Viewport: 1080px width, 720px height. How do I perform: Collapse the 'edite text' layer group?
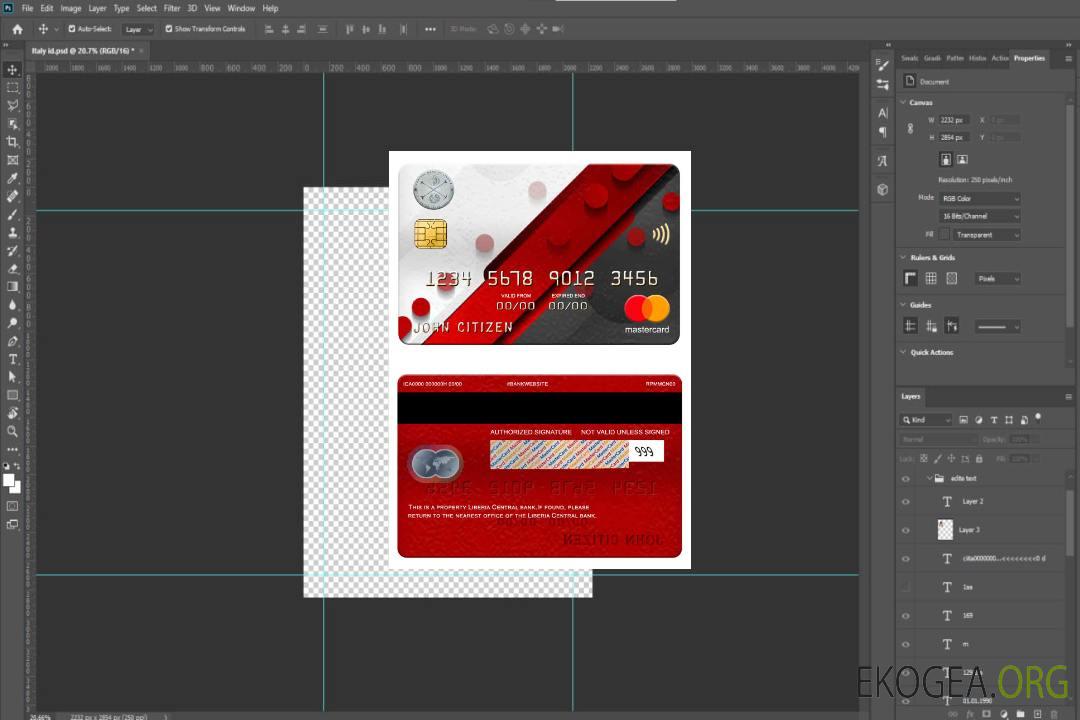point(929,478)
